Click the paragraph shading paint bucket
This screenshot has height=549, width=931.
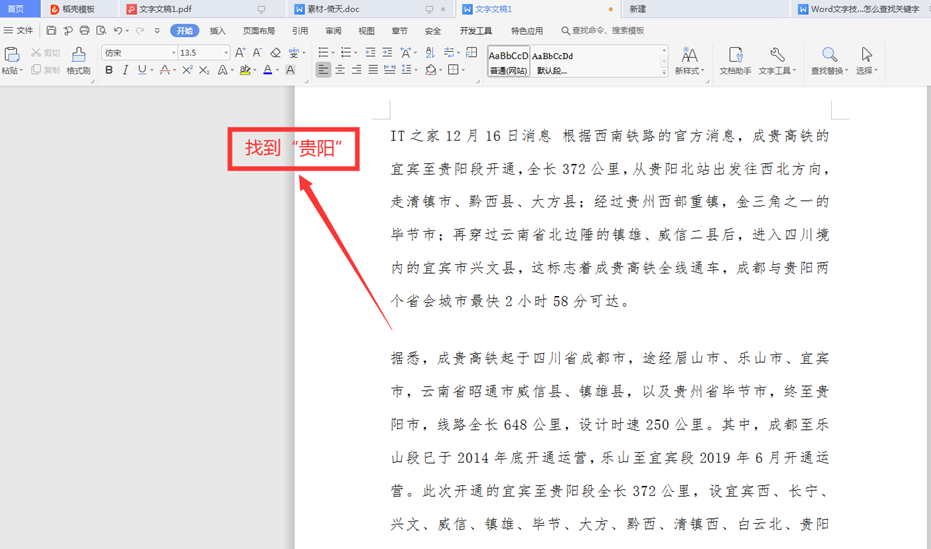click(x=431, y=70)
